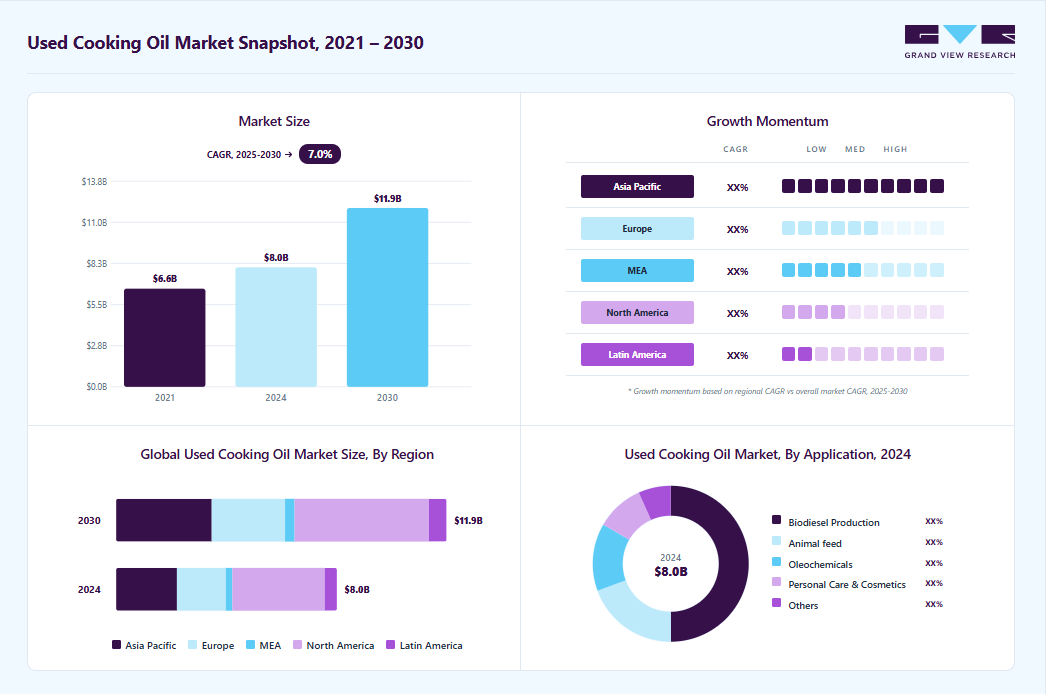Click the By Application, 2024 chart title
This screenshot has width=1046, height=694.
[x=767, y=454]
